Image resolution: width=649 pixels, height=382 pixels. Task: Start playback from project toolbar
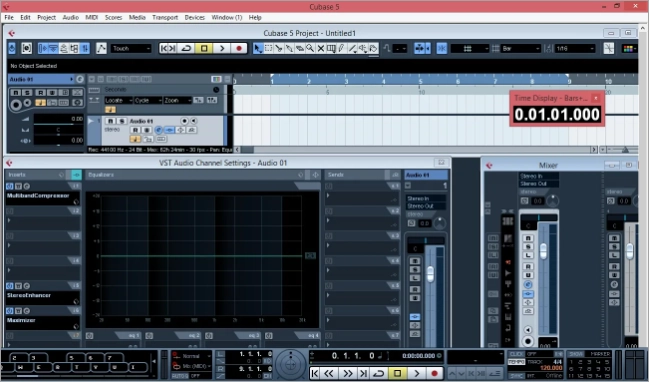pos(222,48)
